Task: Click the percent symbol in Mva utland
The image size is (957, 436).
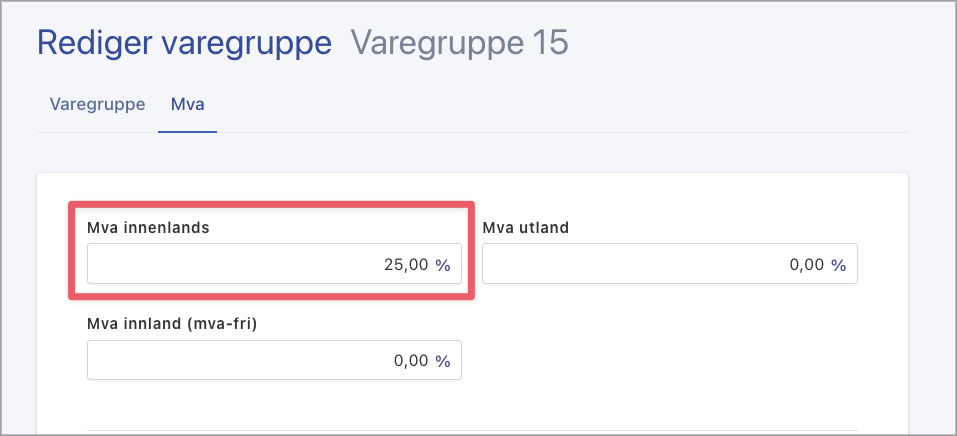Action: click(x=838, y=265)
